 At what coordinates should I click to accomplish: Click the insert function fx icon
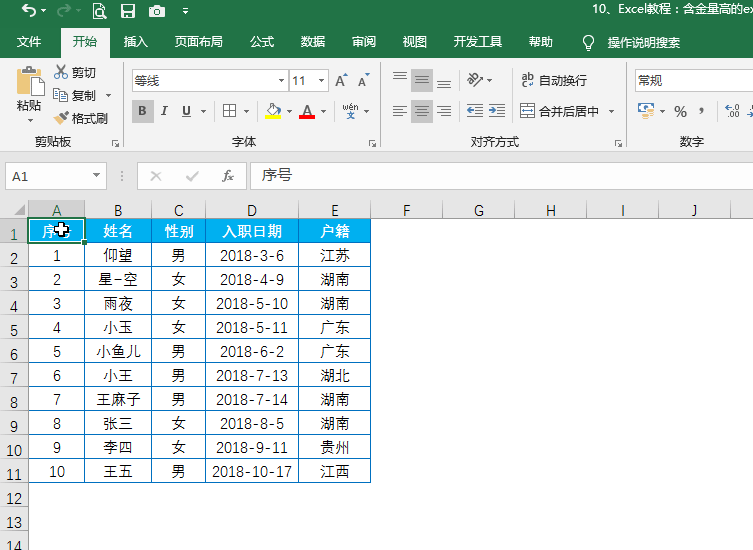click(x=228, y=176)
